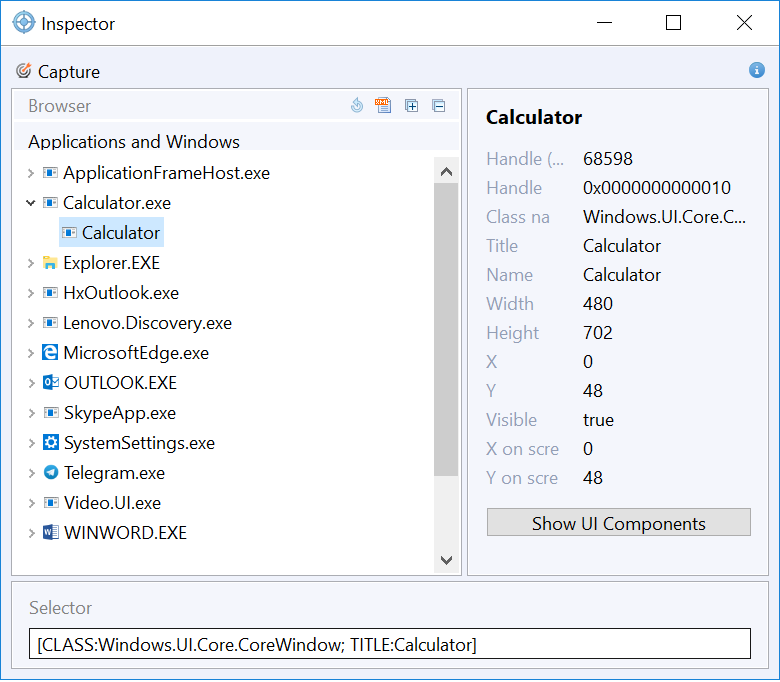Click the Capture target icon
The image size is (780, 682).
pyautogui.click(x=23, y=71)
